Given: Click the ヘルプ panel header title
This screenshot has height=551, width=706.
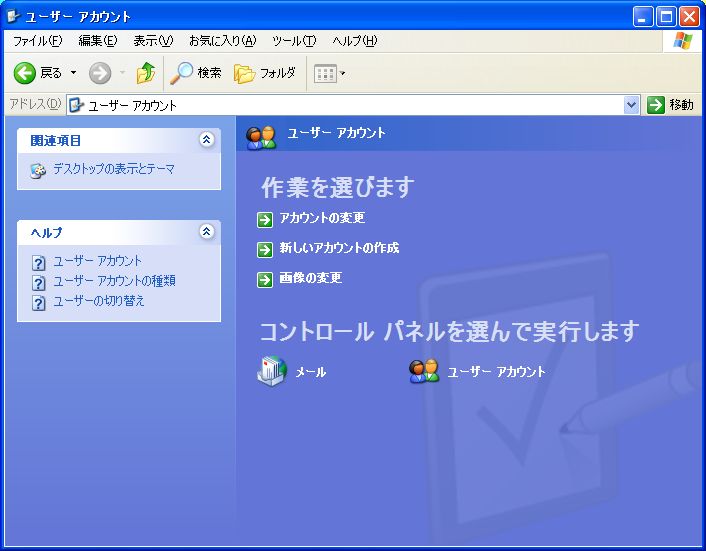Looking at the screenshot, I should tap(46, 233).
